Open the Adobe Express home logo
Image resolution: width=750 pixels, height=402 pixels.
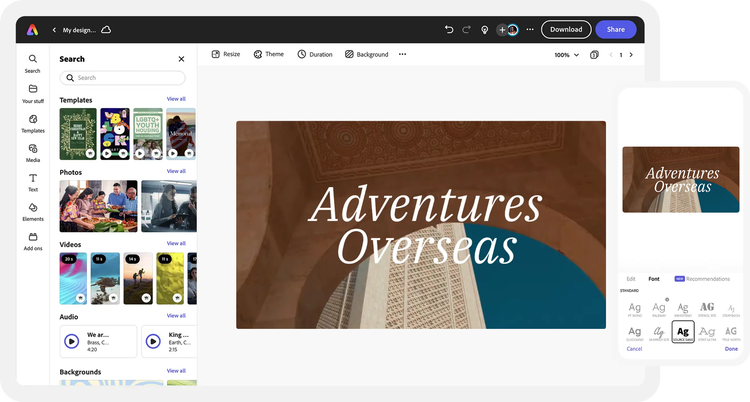[x=33, y=30]
